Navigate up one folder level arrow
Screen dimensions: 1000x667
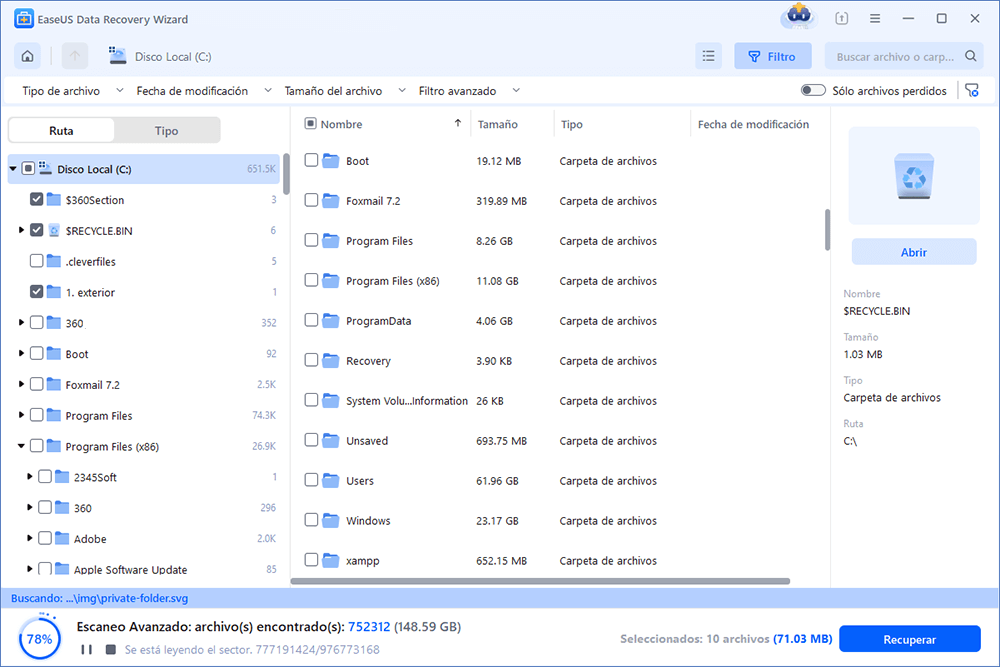75,56
